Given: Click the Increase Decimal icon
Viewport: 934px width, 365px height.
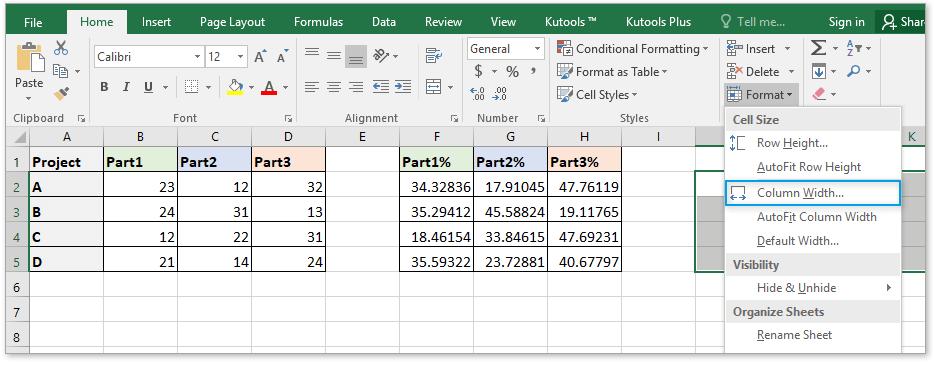Looking at the screenshot, I should [478, 94].
